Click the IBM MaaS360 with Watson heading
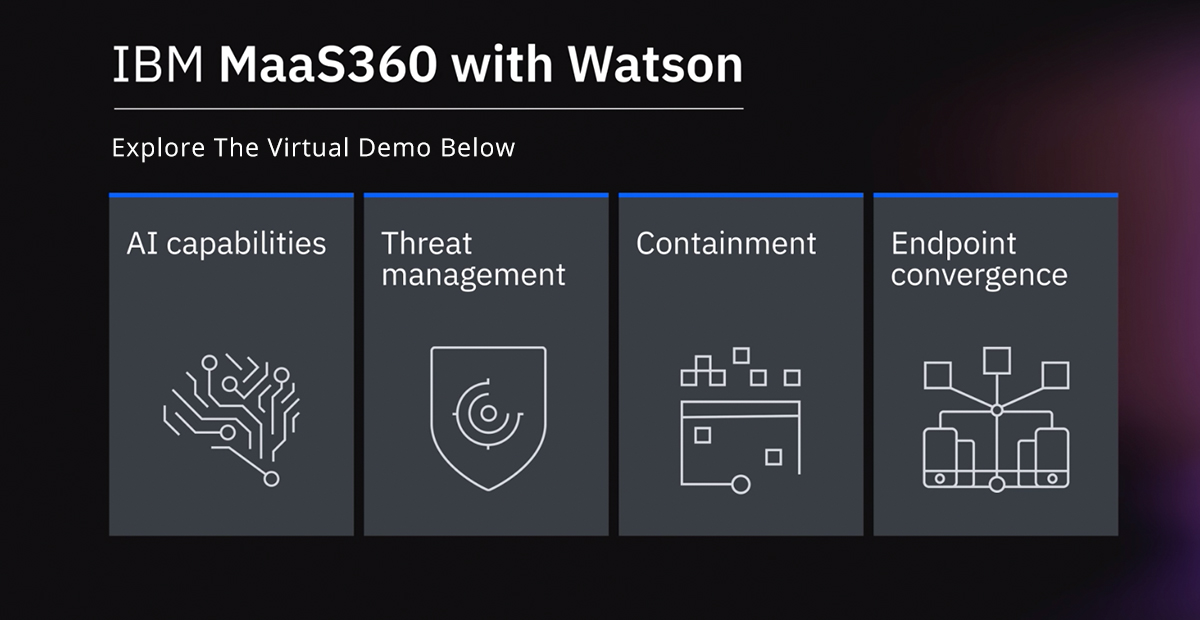 coord(428,65)
